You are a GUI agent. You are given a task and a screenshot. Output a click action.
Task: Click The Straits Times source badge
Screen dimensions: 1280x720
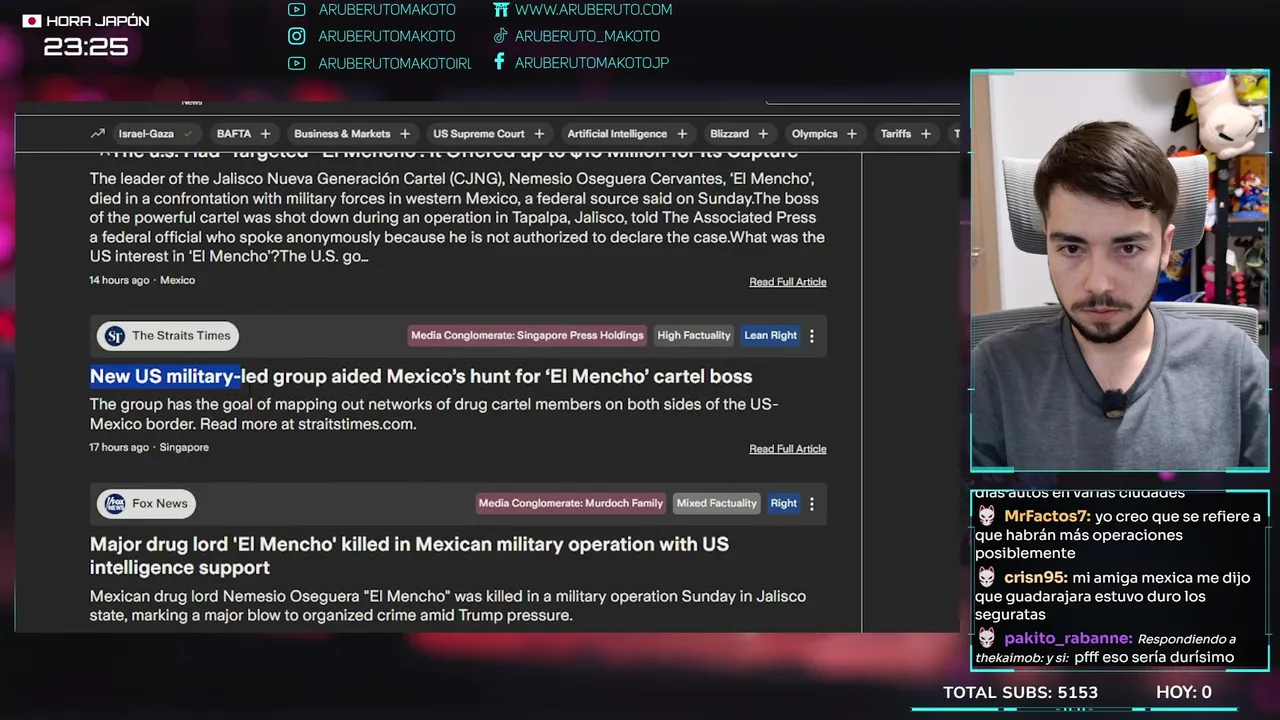168,336
